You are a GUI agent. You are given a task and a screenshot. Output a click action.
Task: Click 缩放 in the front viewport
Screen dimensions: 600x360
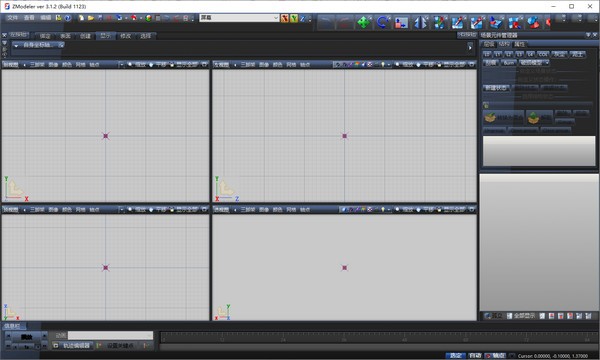[137, 65]
